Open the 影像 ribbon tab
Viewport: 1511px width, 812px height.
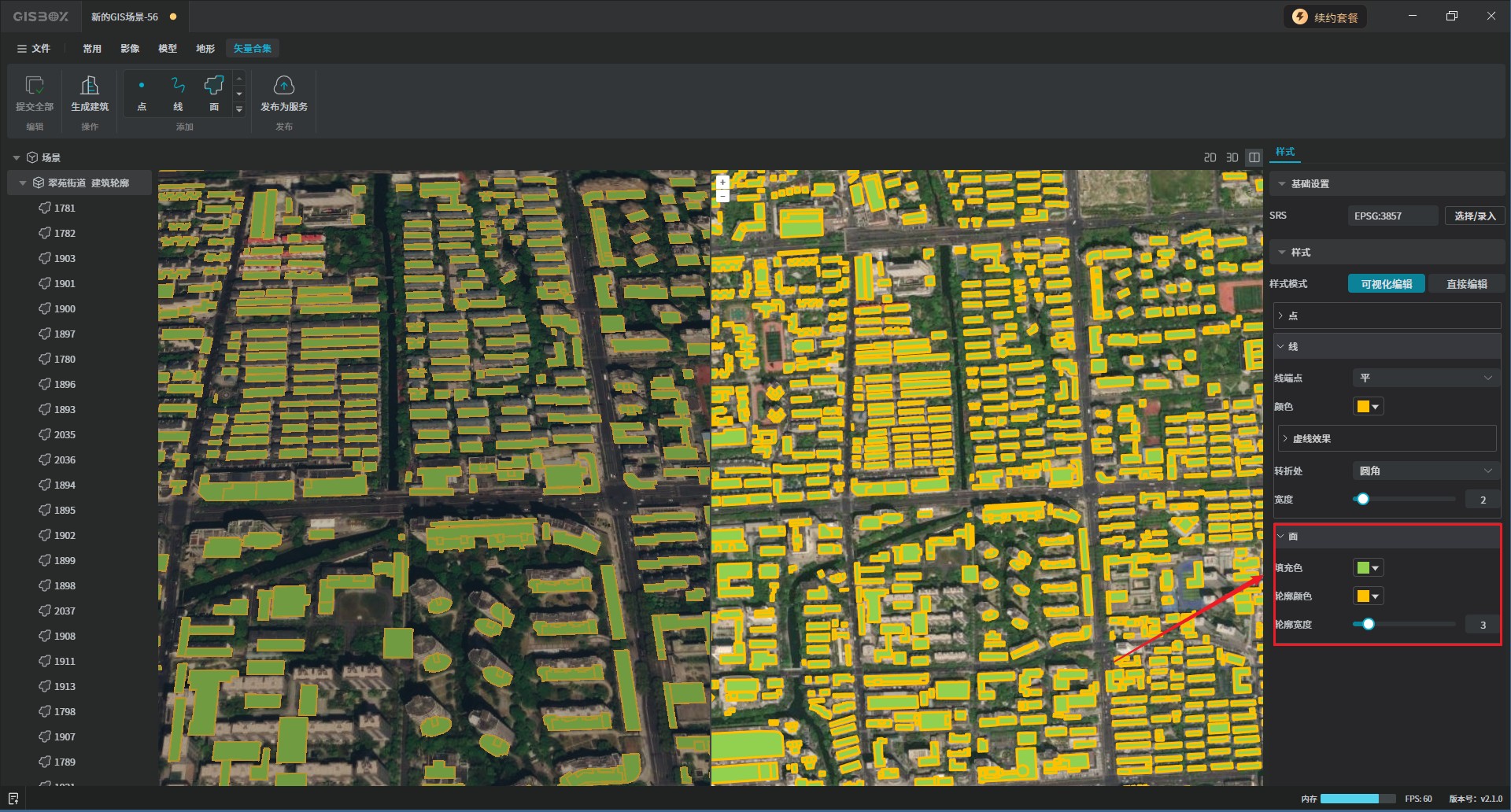point(130,49)
